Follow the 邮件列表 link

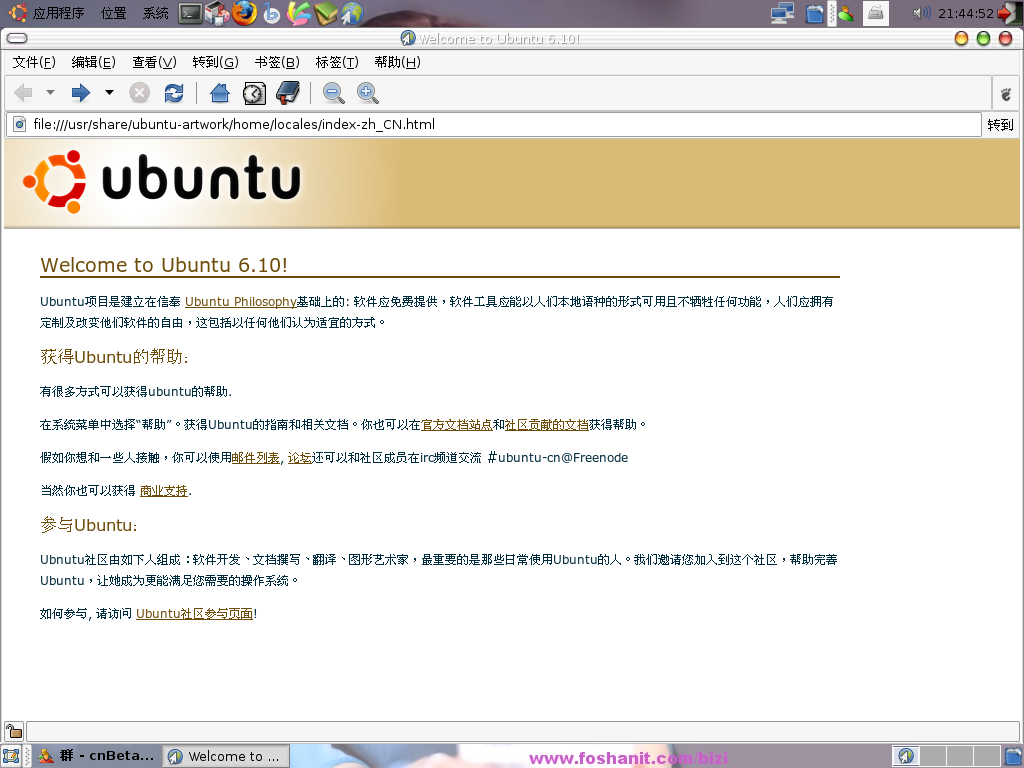(x=255, y=458)
